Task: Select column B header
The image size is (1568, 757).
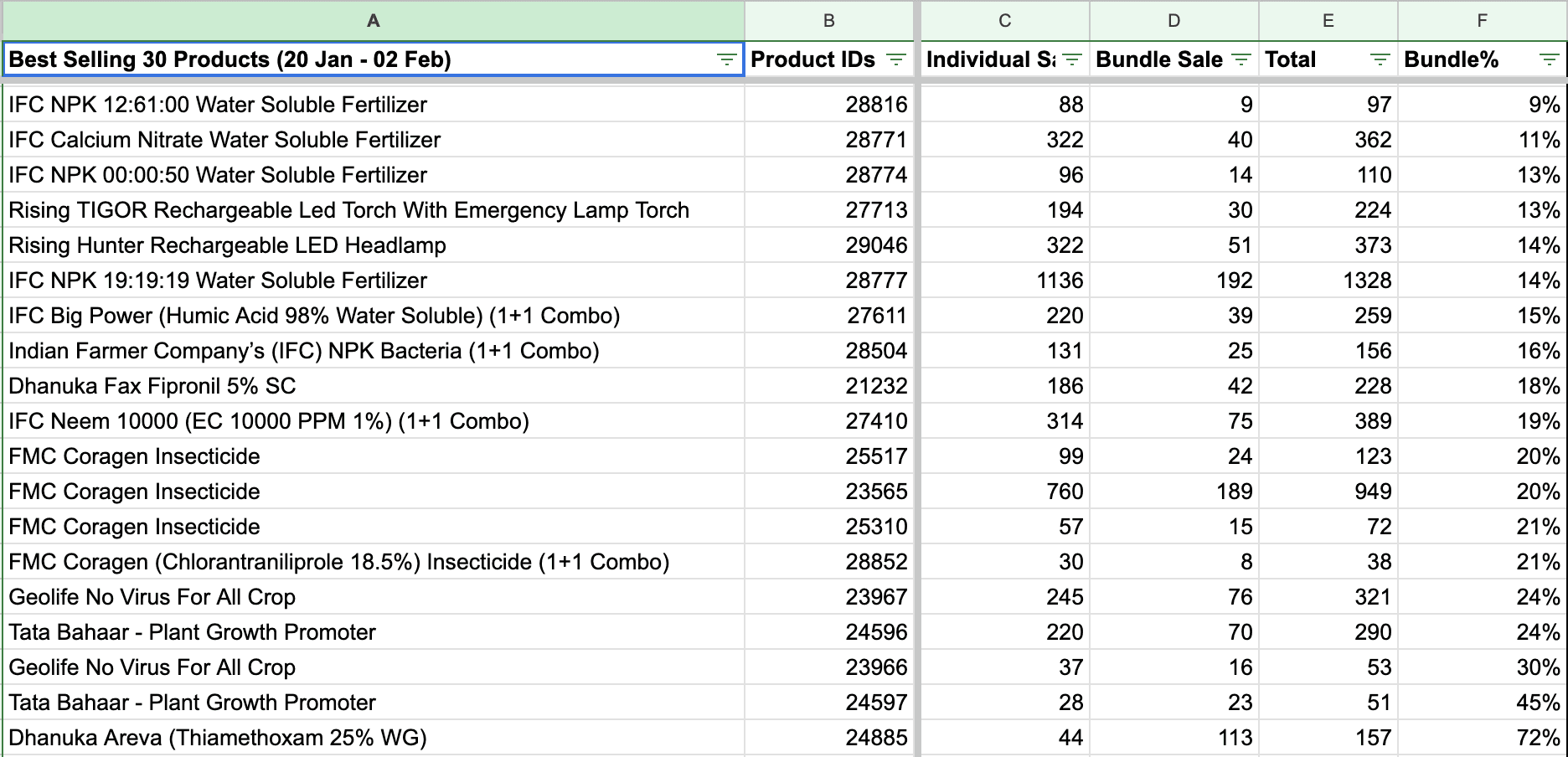Action: (x=829, y=20)
